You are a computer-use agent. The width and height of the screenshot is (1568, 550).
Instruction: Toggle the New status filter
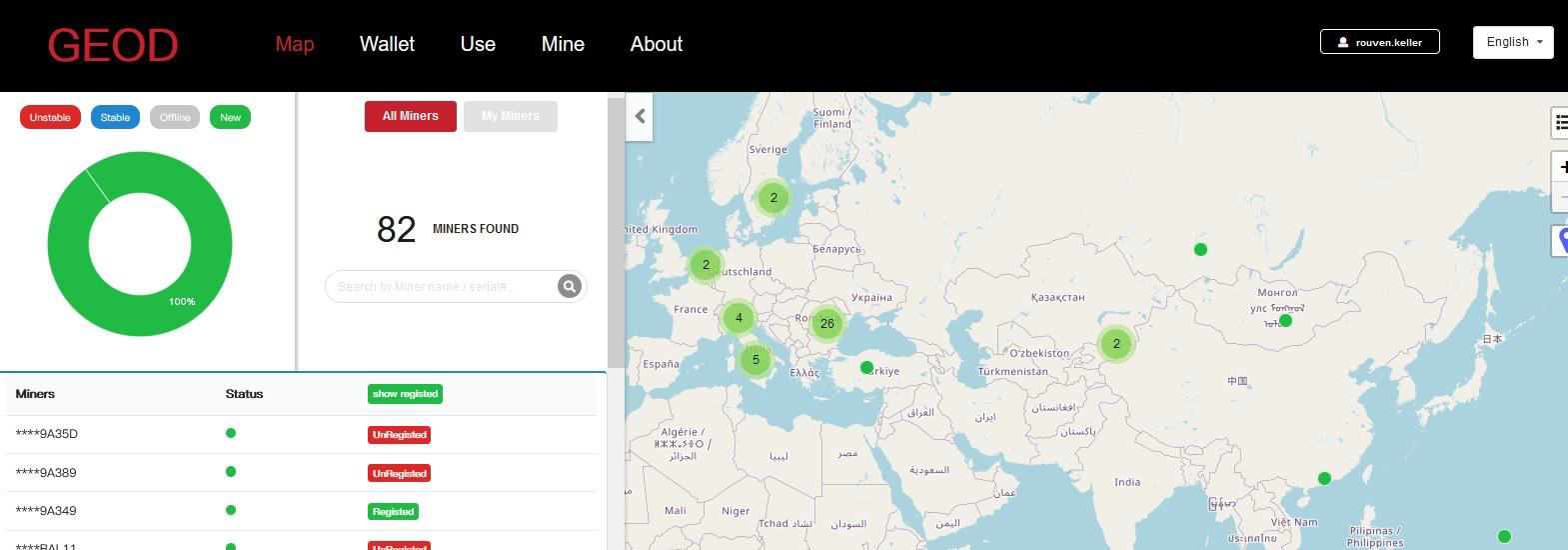point(230,117)
